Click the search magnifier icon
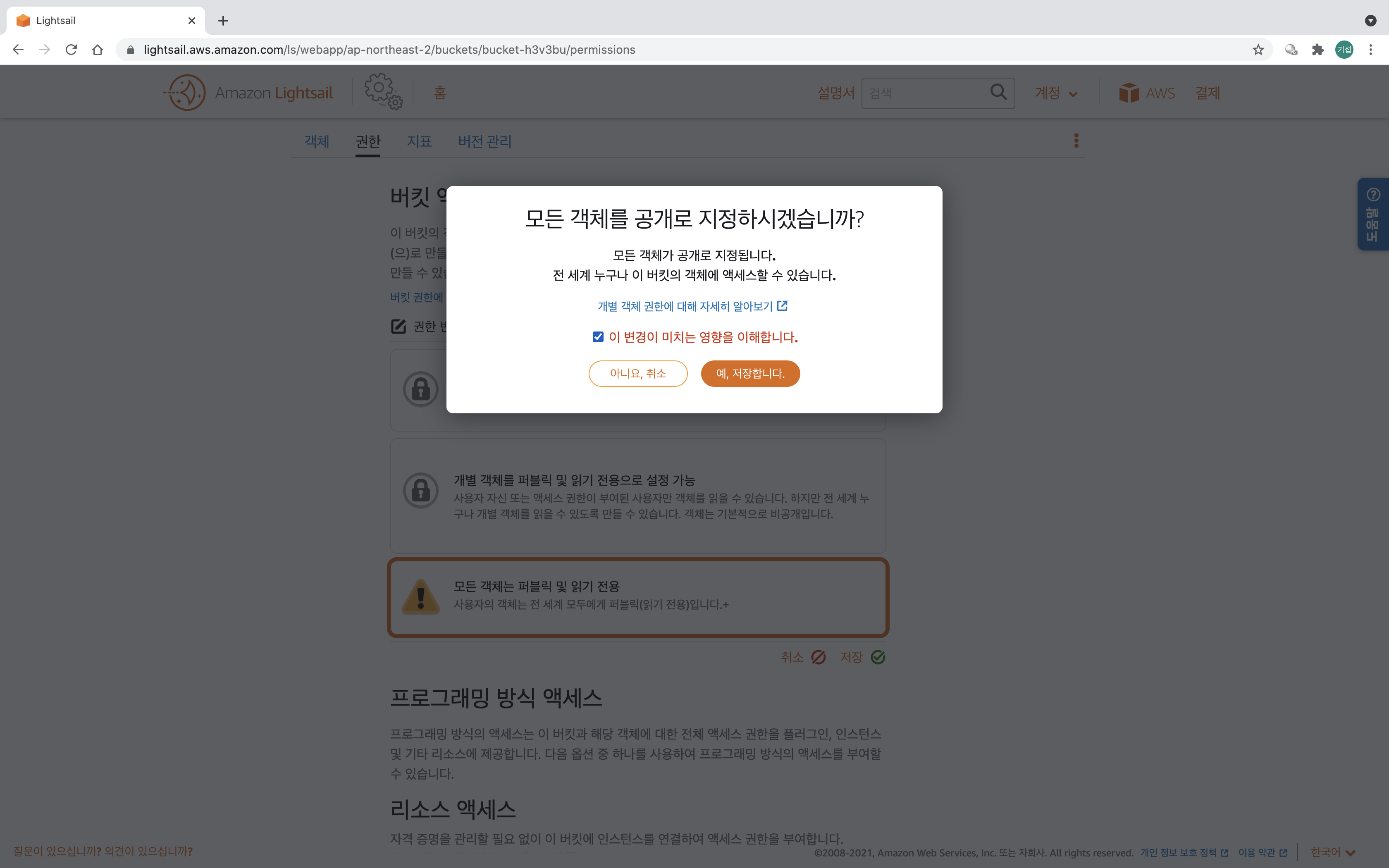The width and height of the screenshot is (1389, 868). pos(998,92)
